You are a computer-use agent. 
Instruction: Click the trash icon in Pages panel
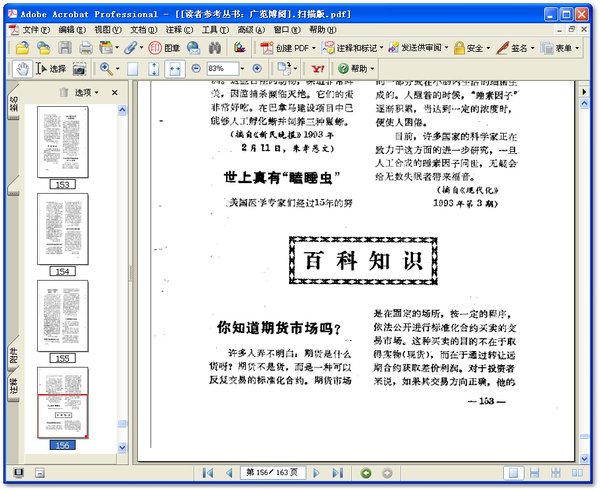64,92
